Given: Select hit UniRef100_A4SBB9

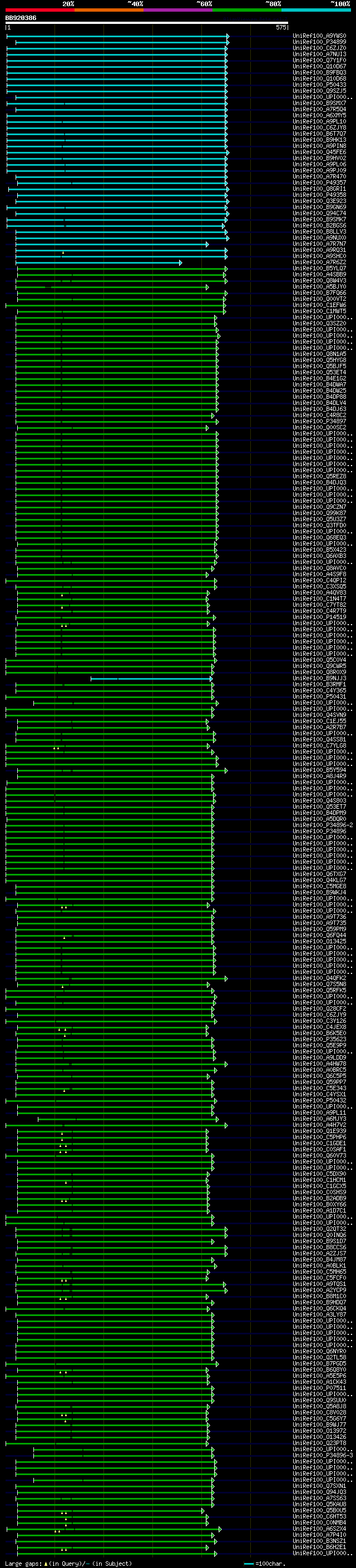Looking at the screenshot, I should [319, 275].
